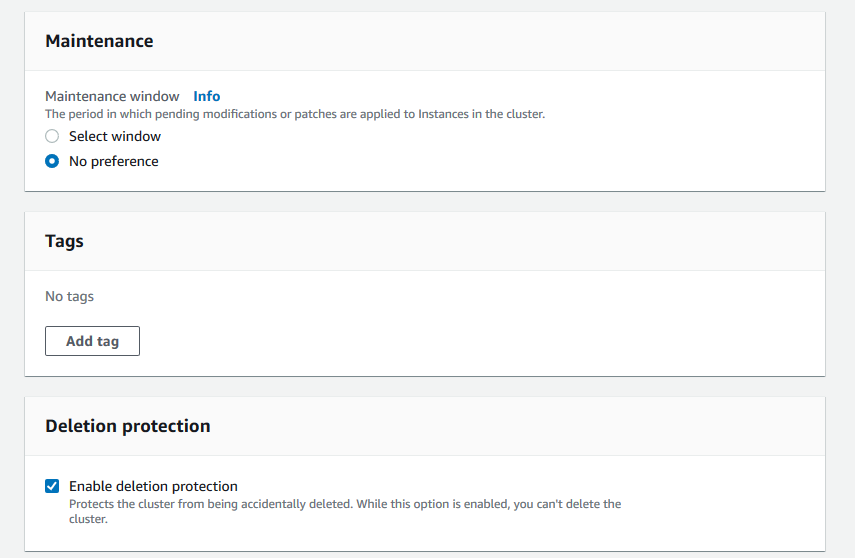This screenshot has height=558, width=855.
Task: Click the Add tag button
Action: [x=92, y=341]
